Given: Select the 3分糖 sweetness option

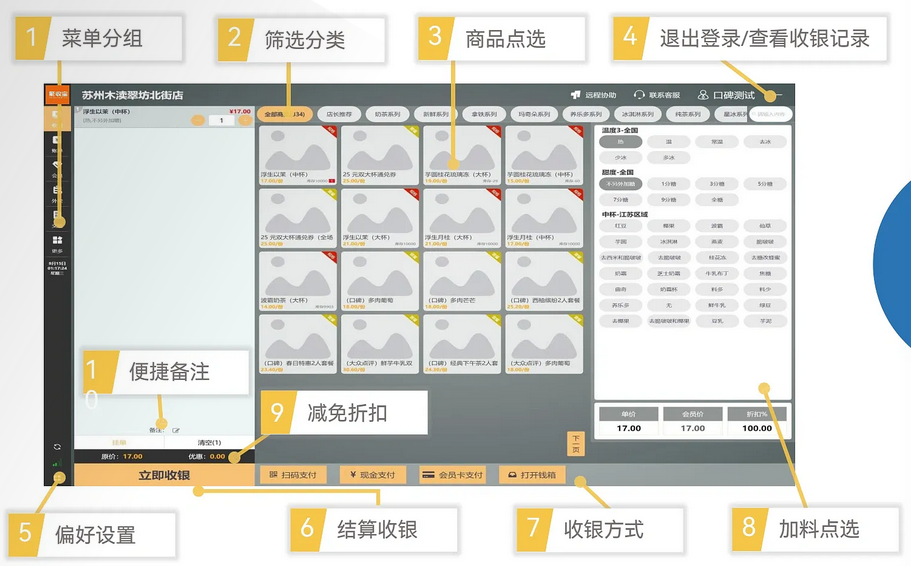Looking at the screenshot, I should [x=716, y=184].
